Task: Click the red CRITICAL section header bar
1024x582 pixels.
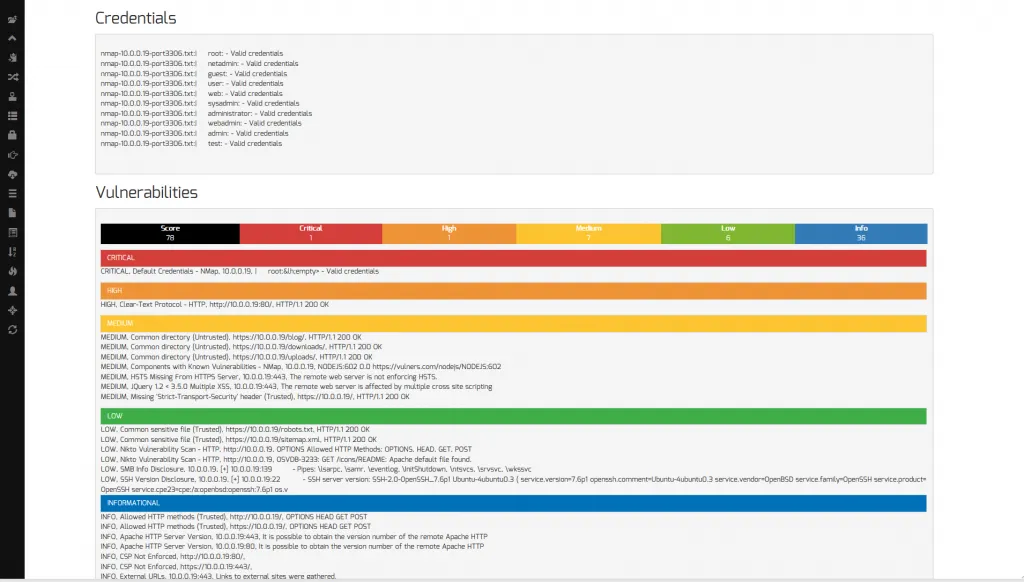Action: pos(513,258)
